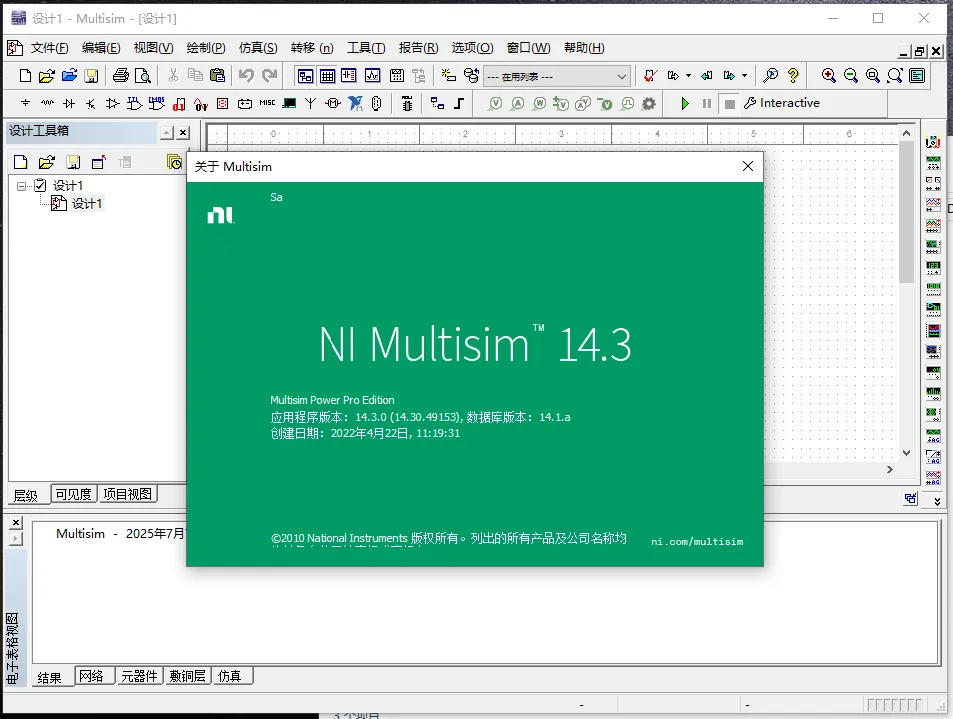
Task: Place a bus icon
Action: [x=459, y=103]
